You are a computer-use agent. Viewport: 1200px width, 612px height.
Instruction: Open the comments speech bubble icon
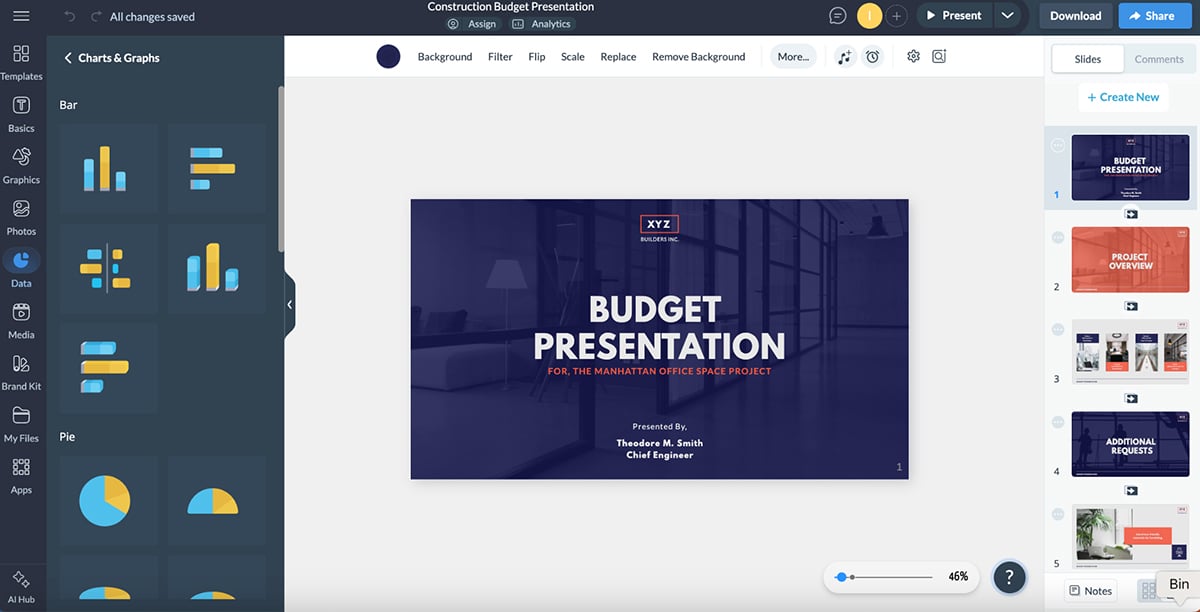(838, 16)
